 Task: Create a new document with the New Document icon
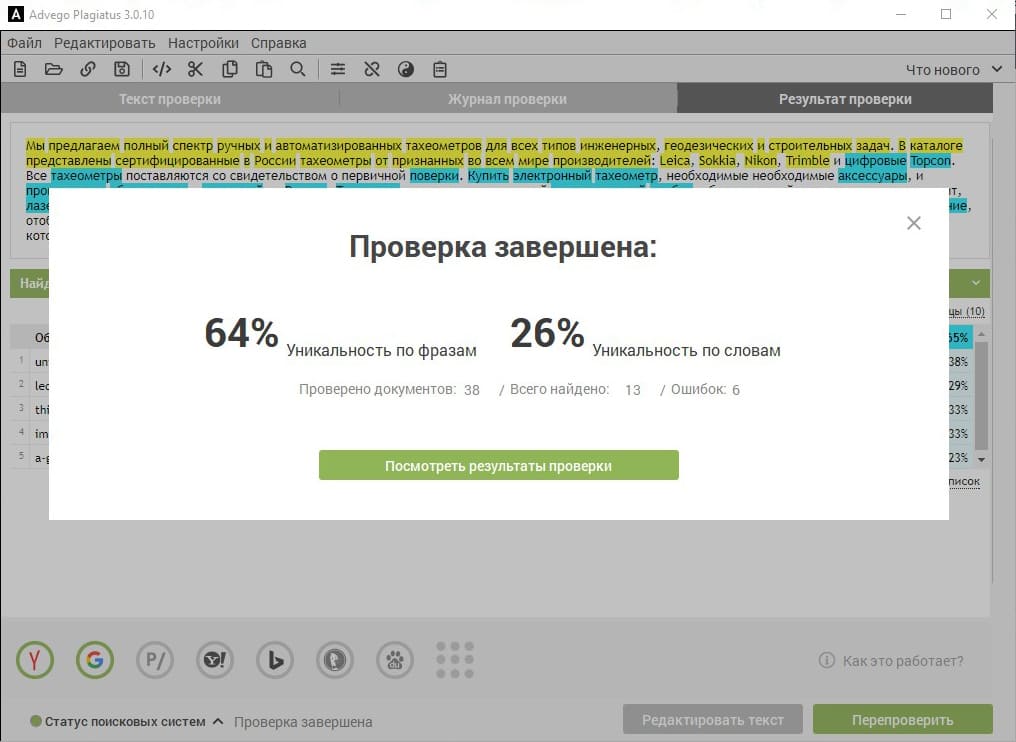pos(19,69)
